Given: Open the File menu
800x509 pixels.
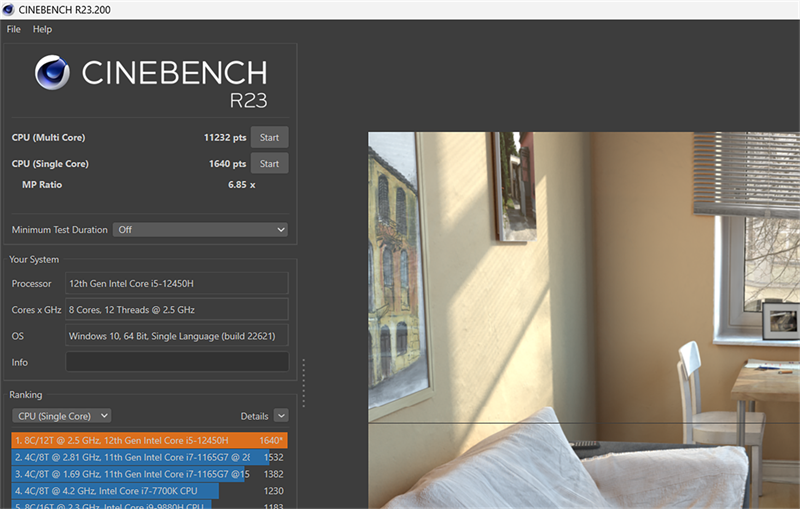Looking at the screenshot, I should coord(13,29).
